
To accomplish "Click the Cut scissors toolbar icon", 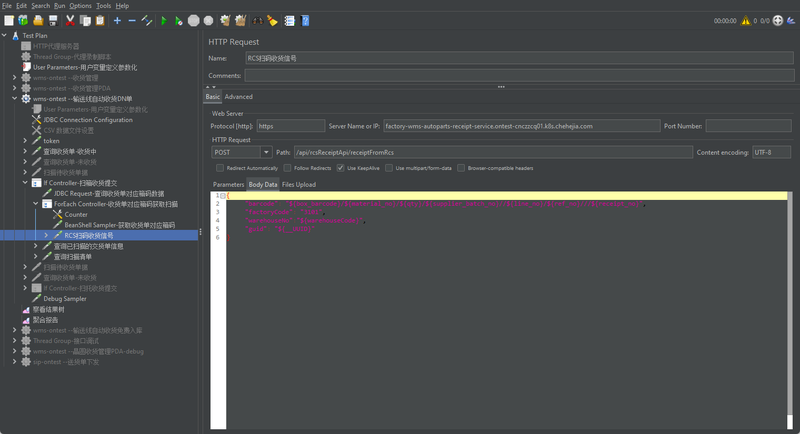I will click(x=70, y=20).
